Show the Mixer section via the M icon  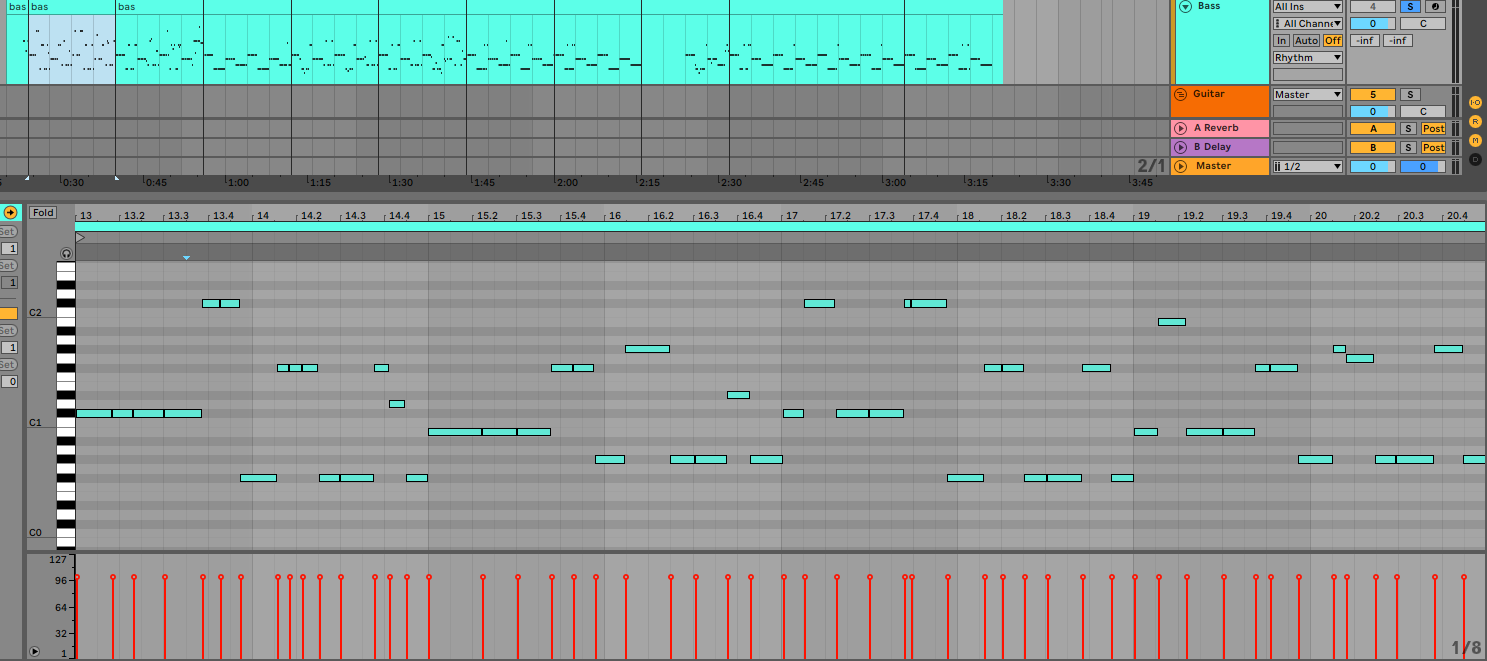(1475, 141)
